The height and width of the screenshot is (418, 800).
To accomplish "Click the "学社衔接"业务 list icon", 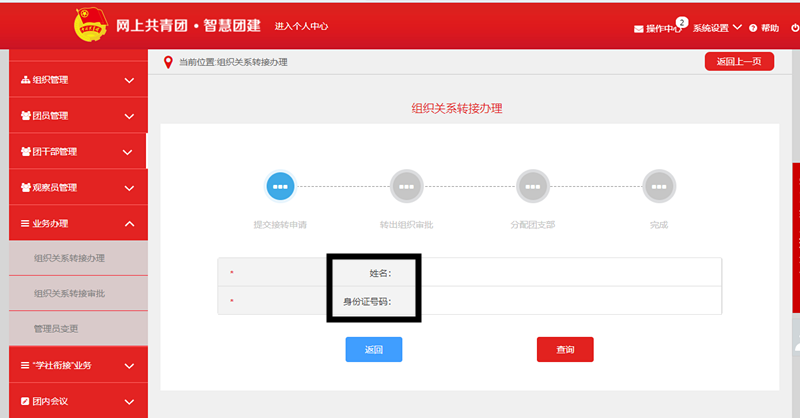I will pos(25,365).
